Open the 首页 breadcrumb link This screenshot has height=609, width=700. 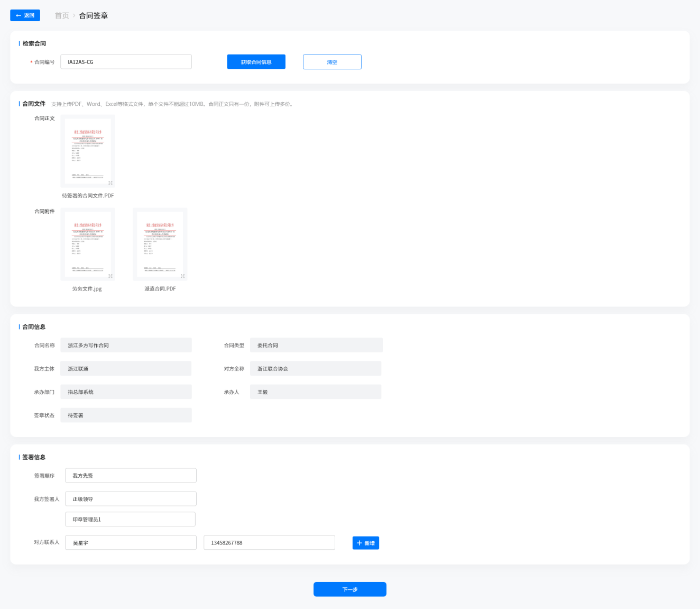(62, 16)
